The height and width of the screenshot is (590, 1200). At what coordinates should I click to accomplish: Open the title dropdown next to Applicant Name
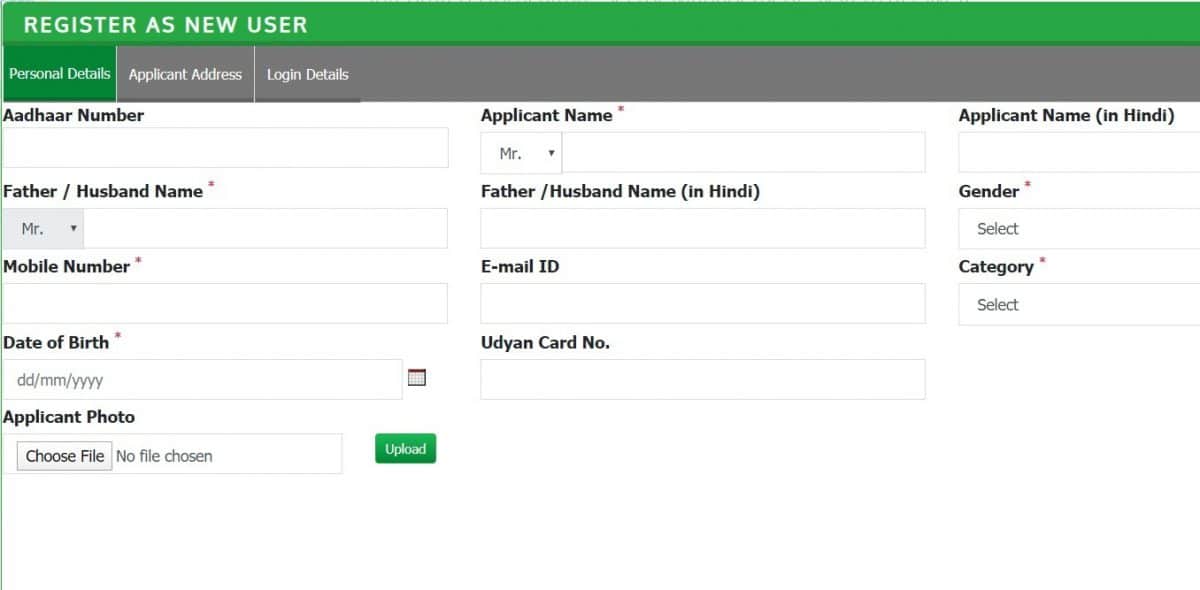pyautogui.click(x=520, y=152)
